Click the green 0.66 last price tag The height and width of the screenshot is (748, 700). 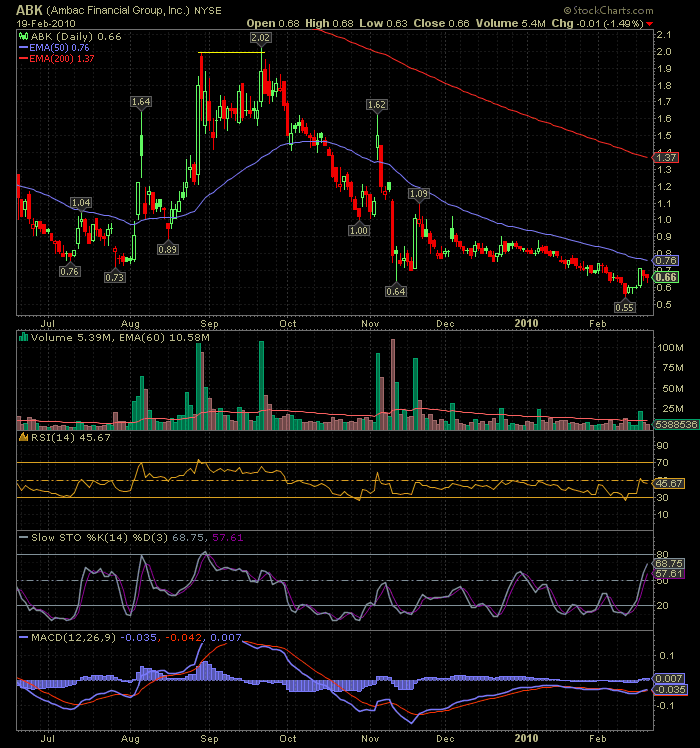coord(666,277)
